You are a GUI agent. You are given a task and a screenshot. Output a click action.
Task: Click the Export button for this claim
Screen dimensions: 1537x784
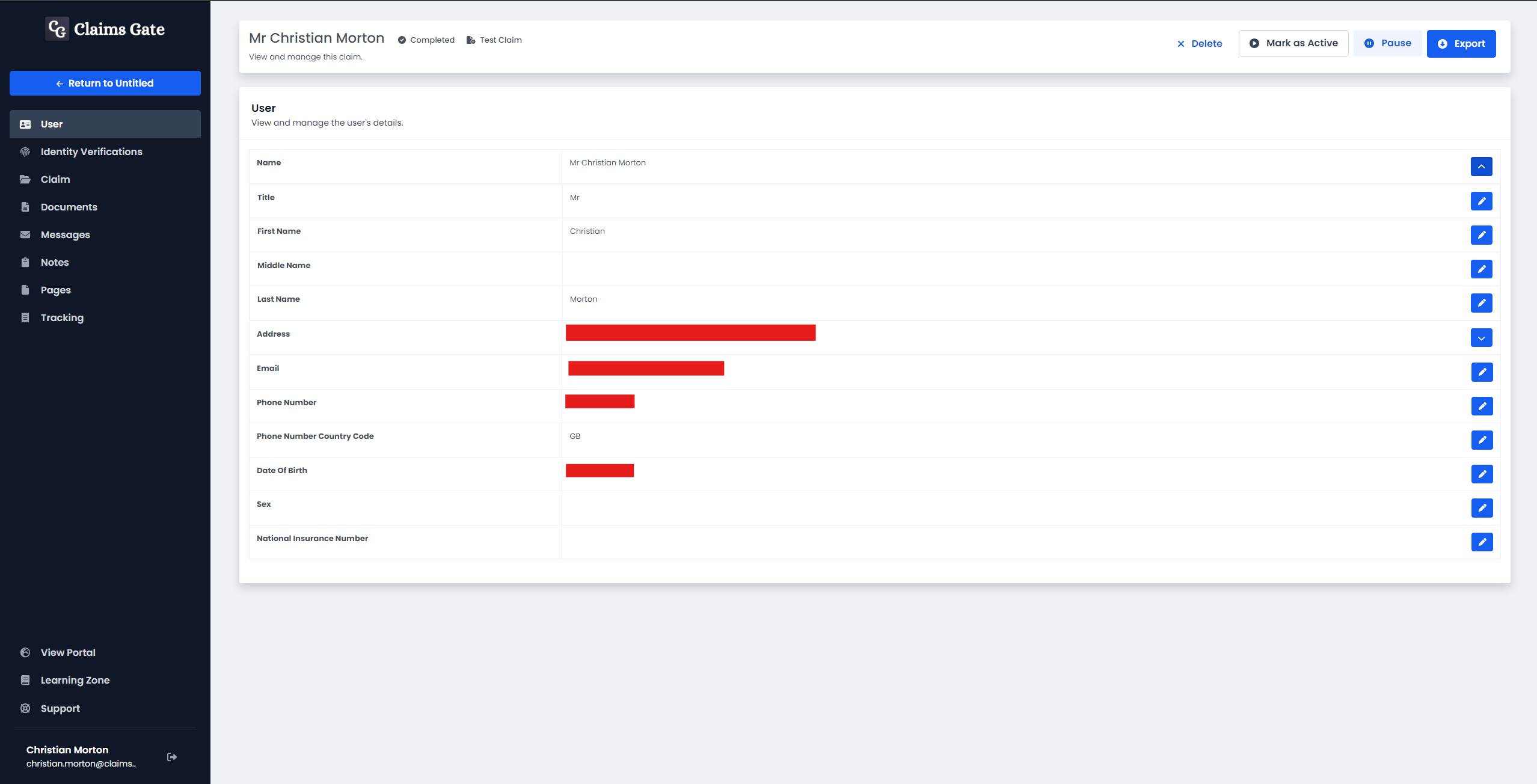click(1461, 43)
